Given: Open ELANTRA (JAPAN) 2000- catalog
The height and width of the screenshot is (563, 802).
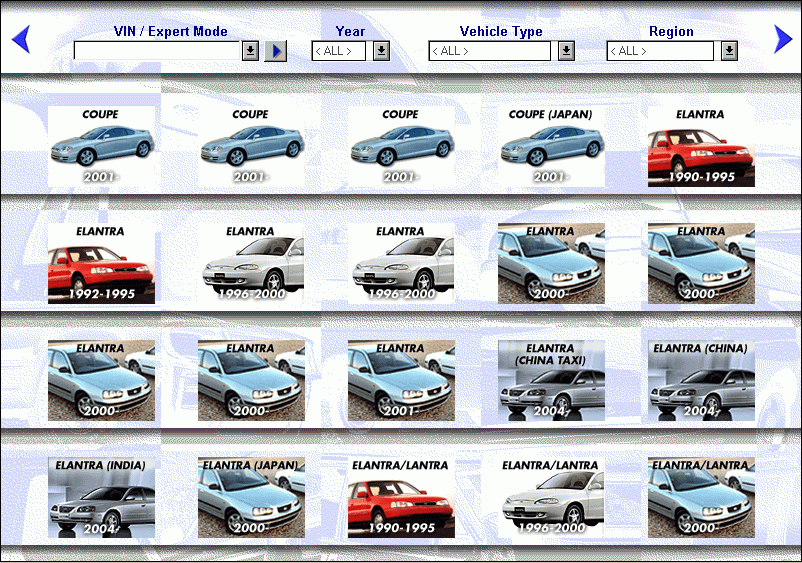Looking at the screenshot, I should tap(251, 498).
